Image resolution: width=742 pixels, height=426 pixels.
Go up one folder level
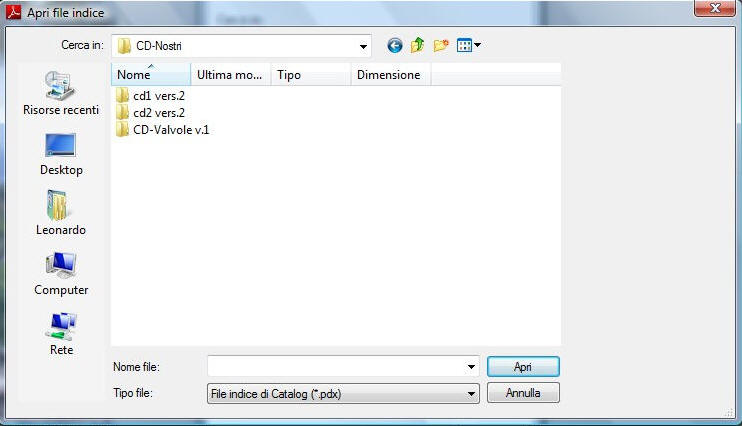coord(417,45)
